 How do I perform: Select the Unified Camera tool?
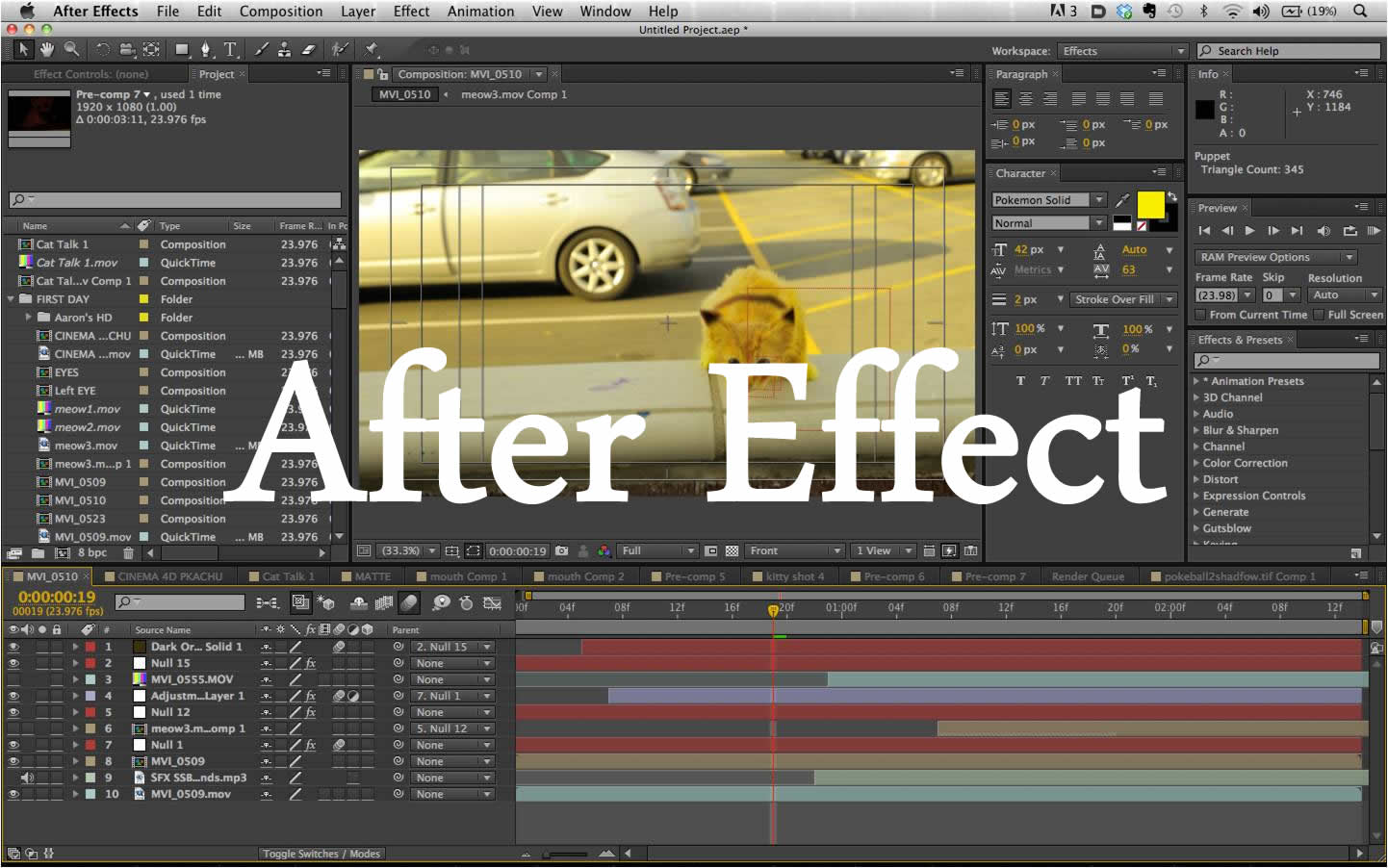point(127,49)
